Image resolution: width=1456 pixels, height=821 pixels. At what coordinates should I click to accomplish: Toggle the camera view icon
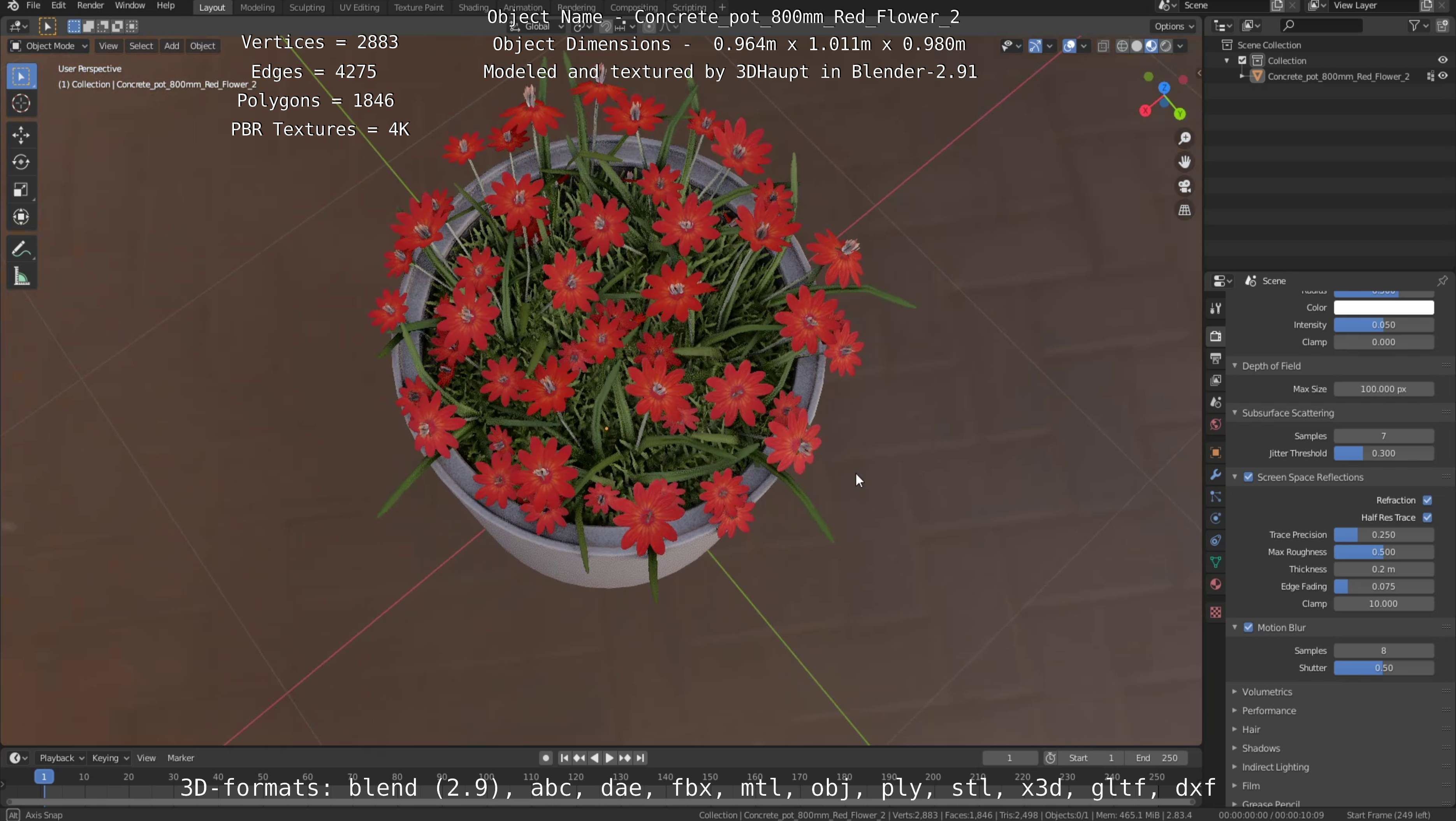[1185, 186]
